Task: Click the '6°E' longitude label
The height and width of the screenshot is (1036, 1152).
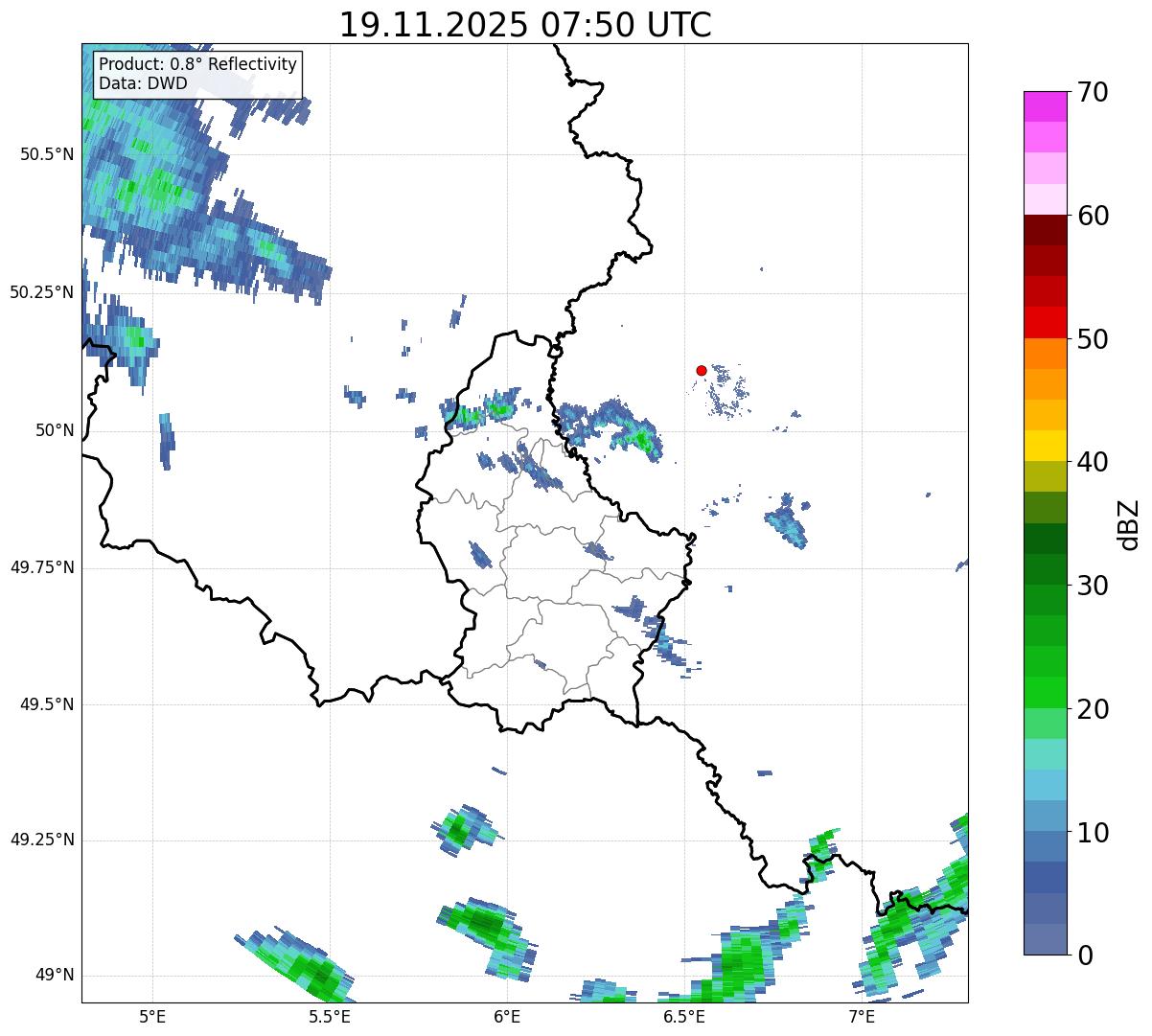Action: pos(507,1016)
